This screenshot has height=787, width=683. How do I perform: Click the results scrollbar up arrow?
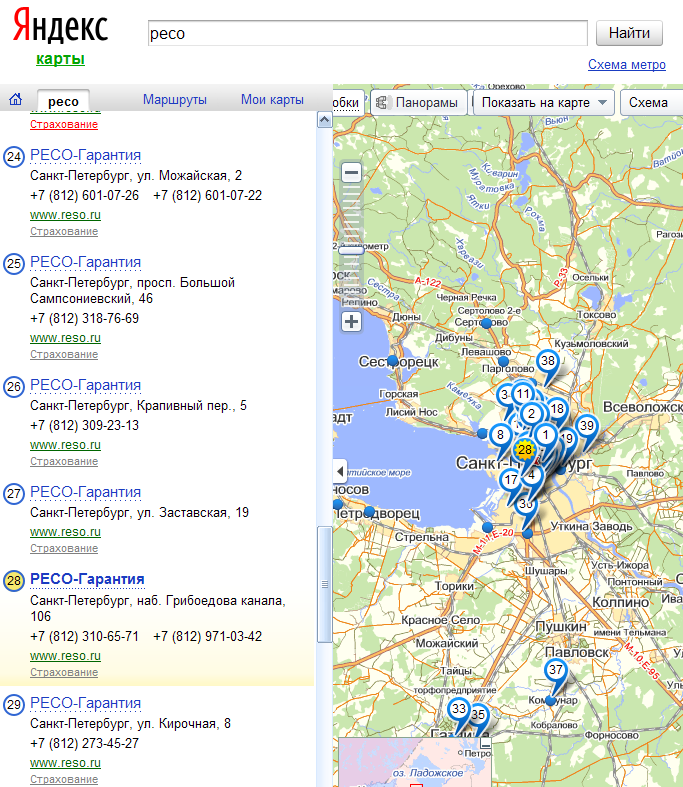pos(325,120)
